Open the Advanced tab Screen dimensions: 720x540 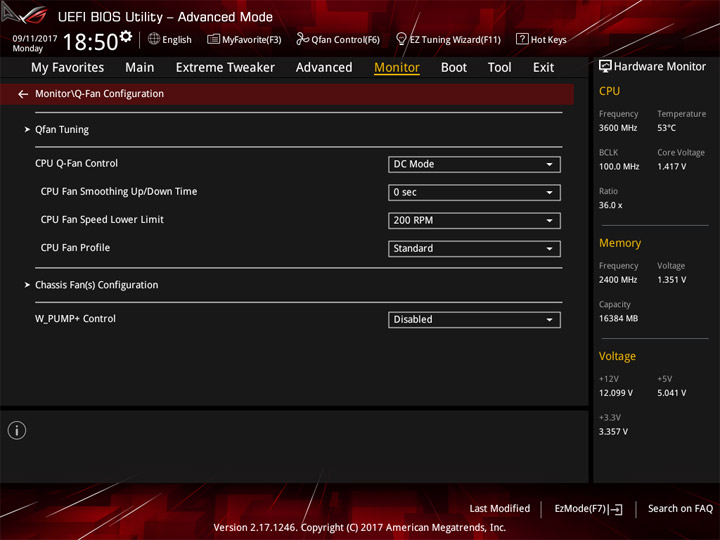[x=324, y=68]
